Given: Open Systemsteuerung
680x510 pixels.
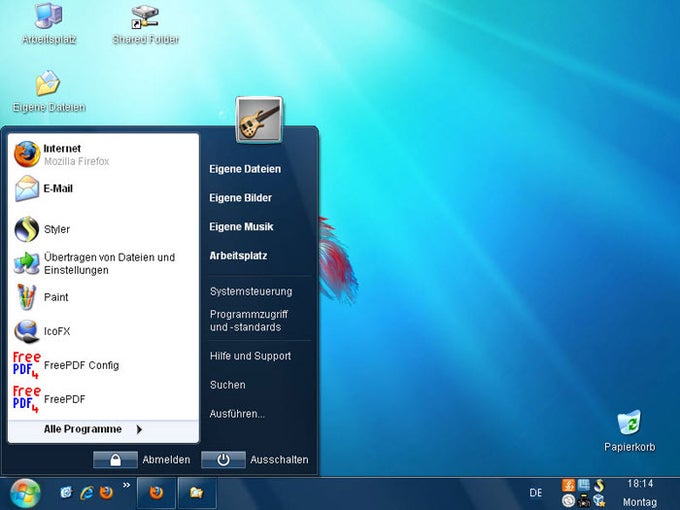Looking at the screenshot, I should point(251,291).
